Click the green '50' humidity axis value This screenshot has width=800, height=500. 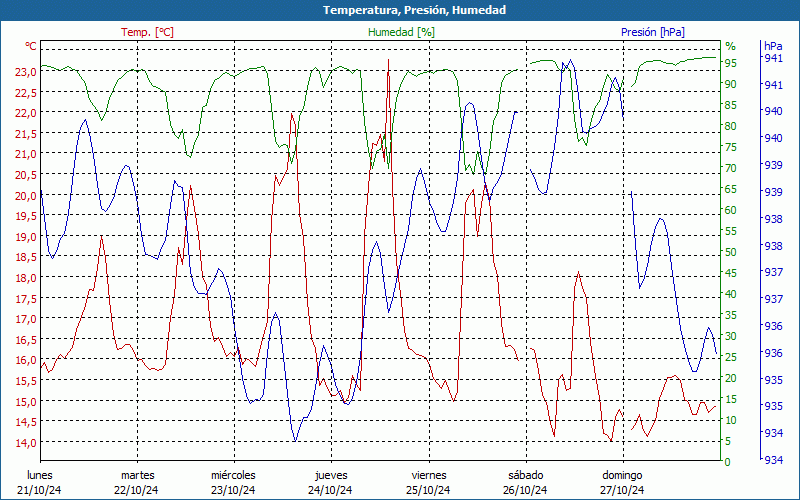coord(731,252)
